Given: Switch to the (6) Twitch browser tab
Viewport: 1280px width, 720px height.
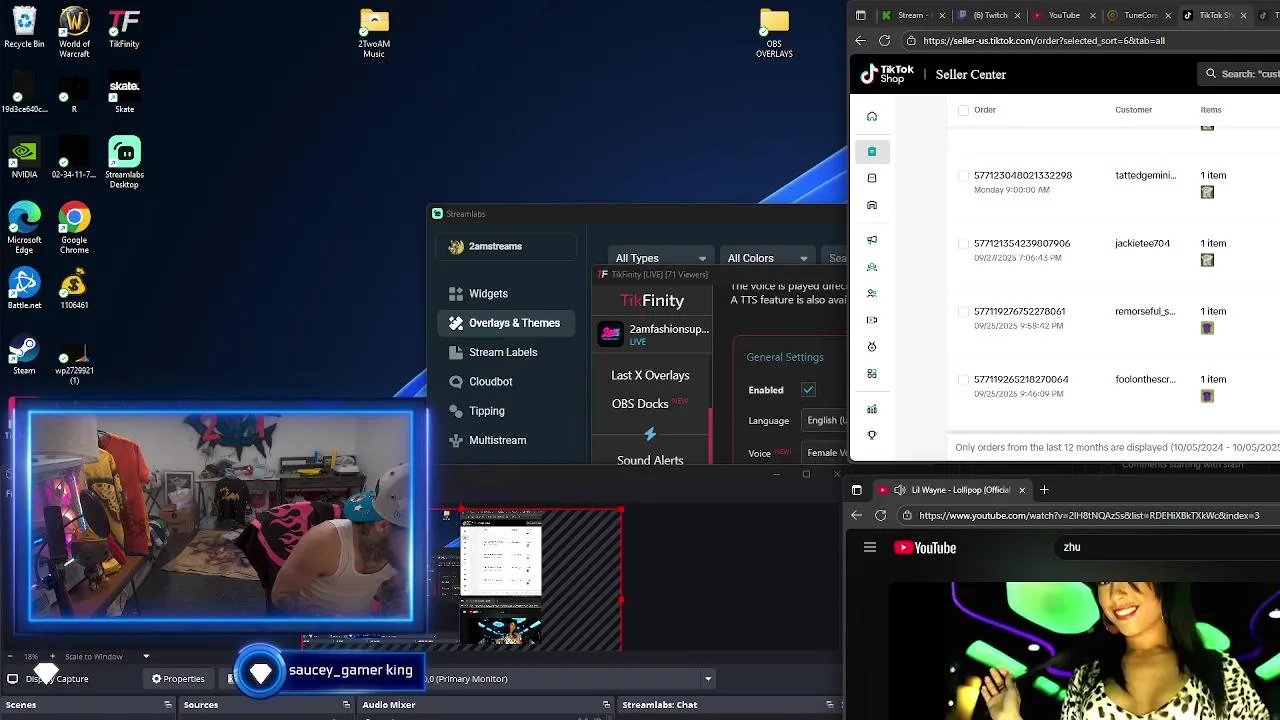Looking at the screenshot, I should point(989,15).
